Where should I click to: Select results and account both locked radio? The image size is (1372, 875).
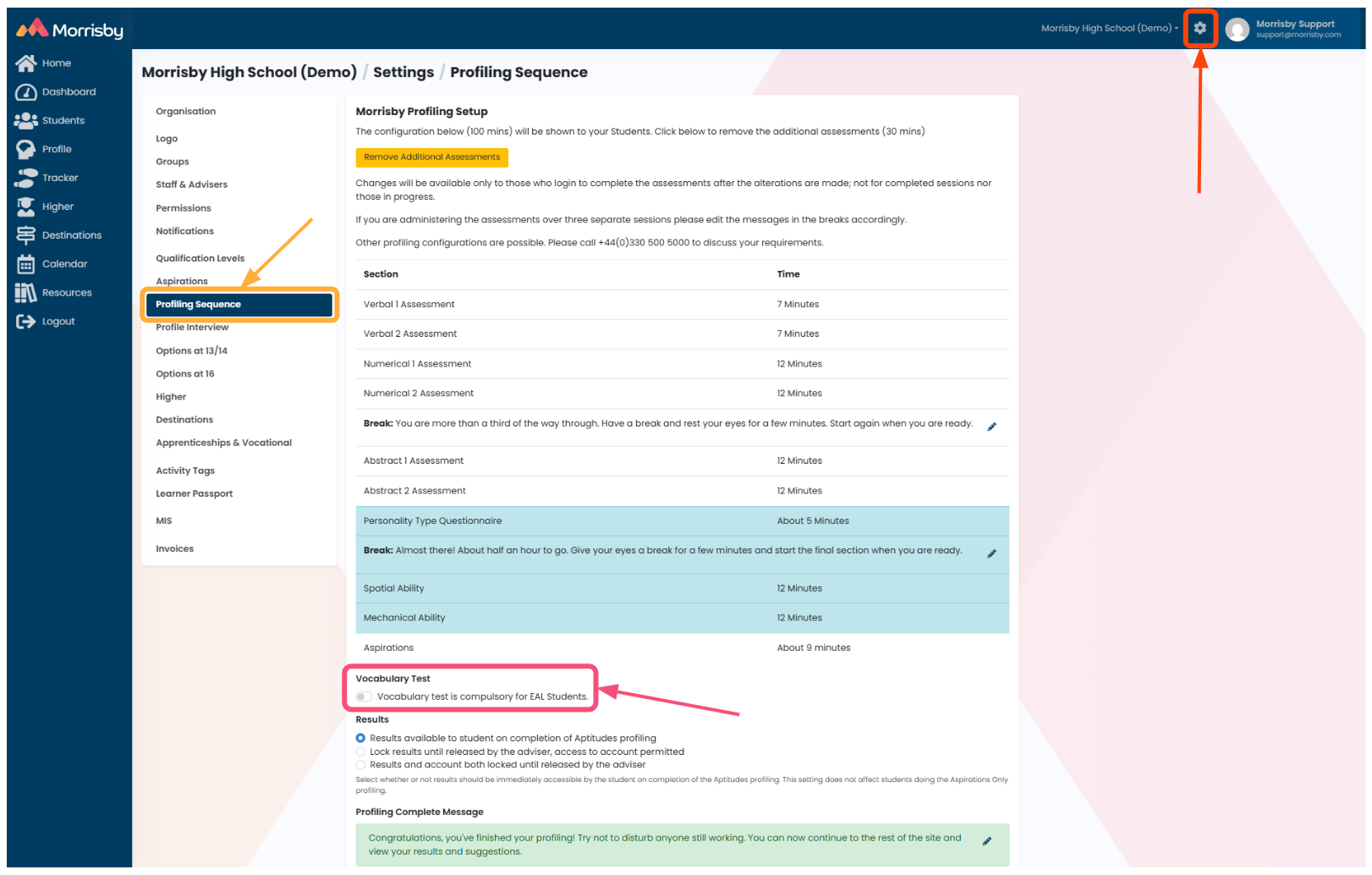(360, 765)
